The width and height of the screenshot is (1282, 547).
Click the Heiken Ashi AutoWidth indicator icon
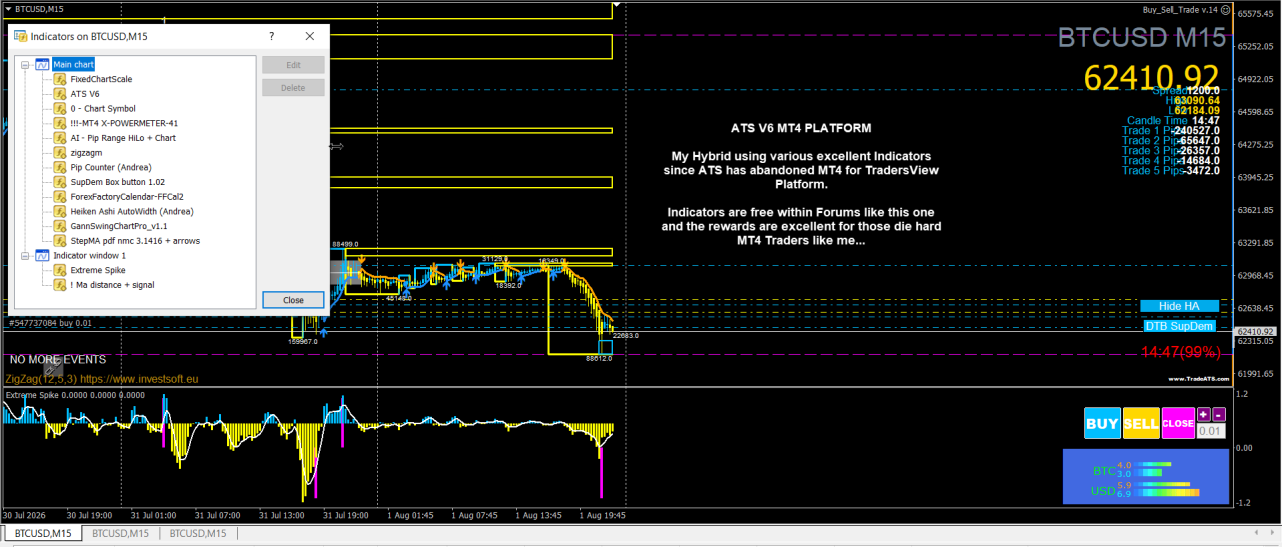(60, 211)
